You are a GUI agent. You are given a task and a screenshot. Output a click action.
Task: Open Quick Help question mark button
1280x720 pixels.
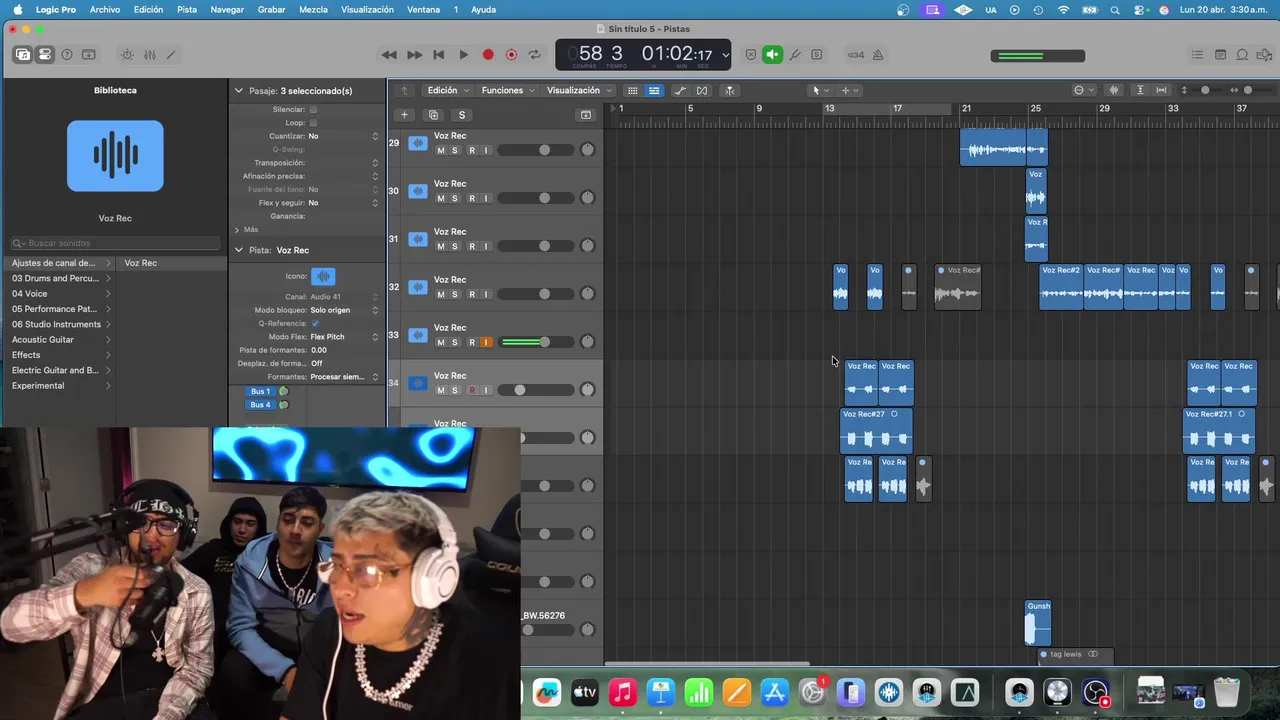[x=67, y=55]
